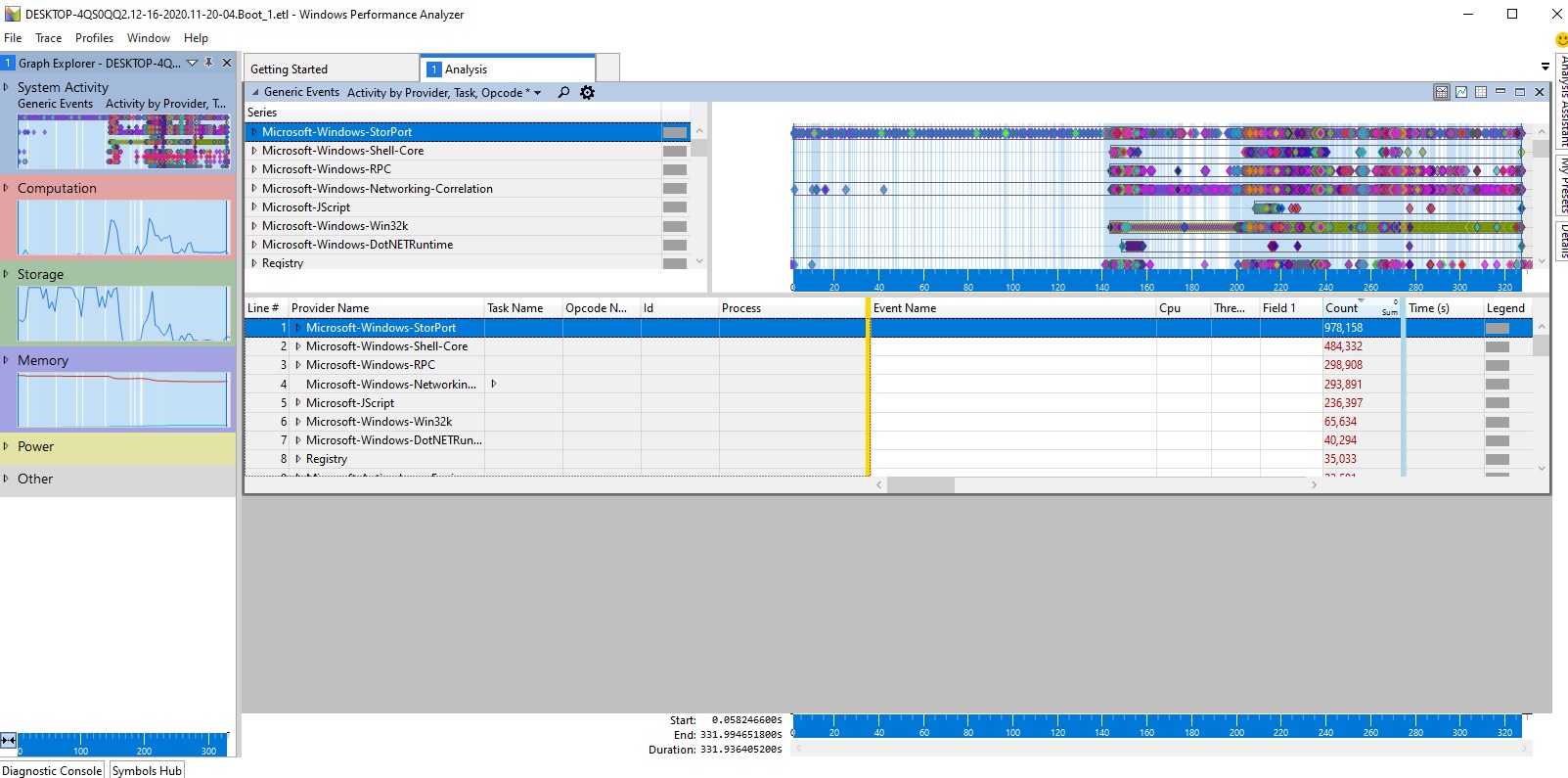Screen dimensions: 1568x778
Task: Open Symbols Hub tab
Action: click(x=147, y=770)
